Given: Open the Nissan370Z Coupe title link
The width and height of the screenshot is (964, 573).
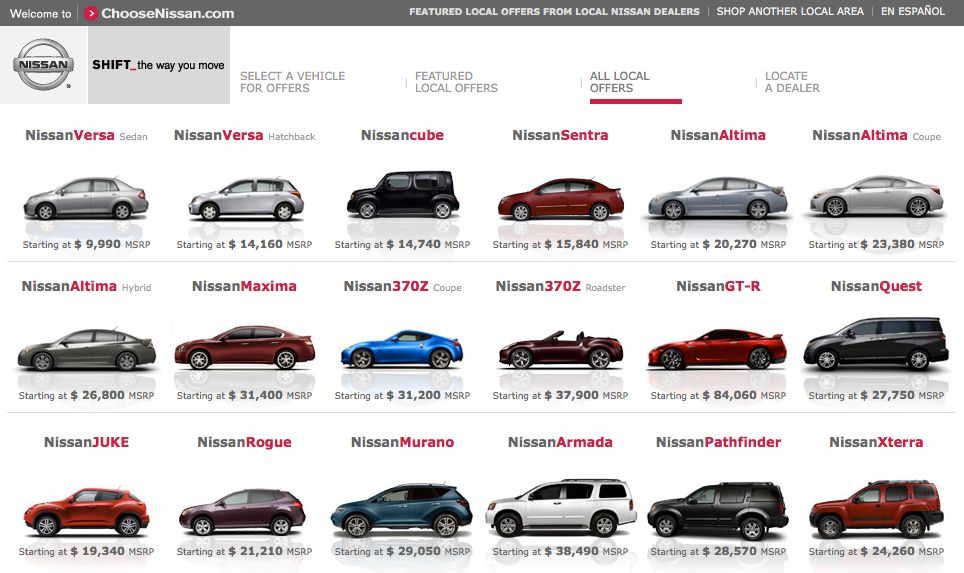Looking at the screenshot, I should tap(402, 286).
